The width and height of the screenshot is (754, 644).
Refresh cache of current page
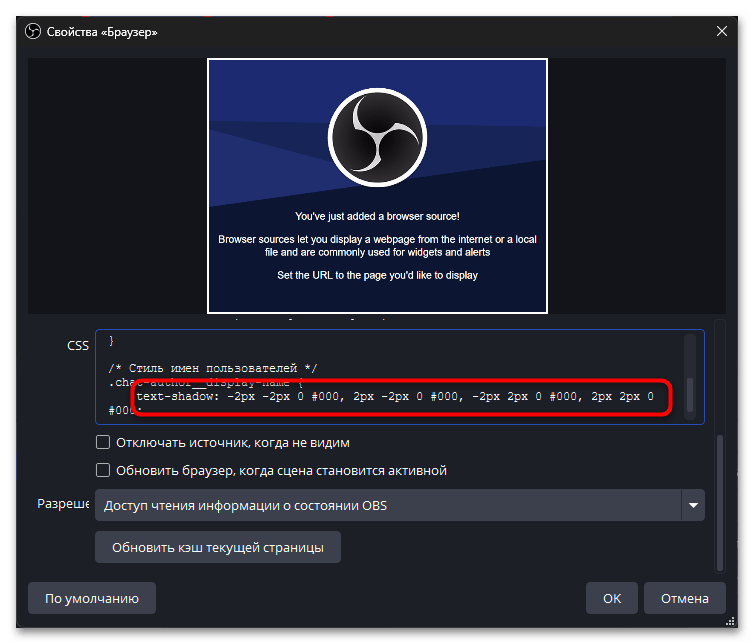pos(218,547)
